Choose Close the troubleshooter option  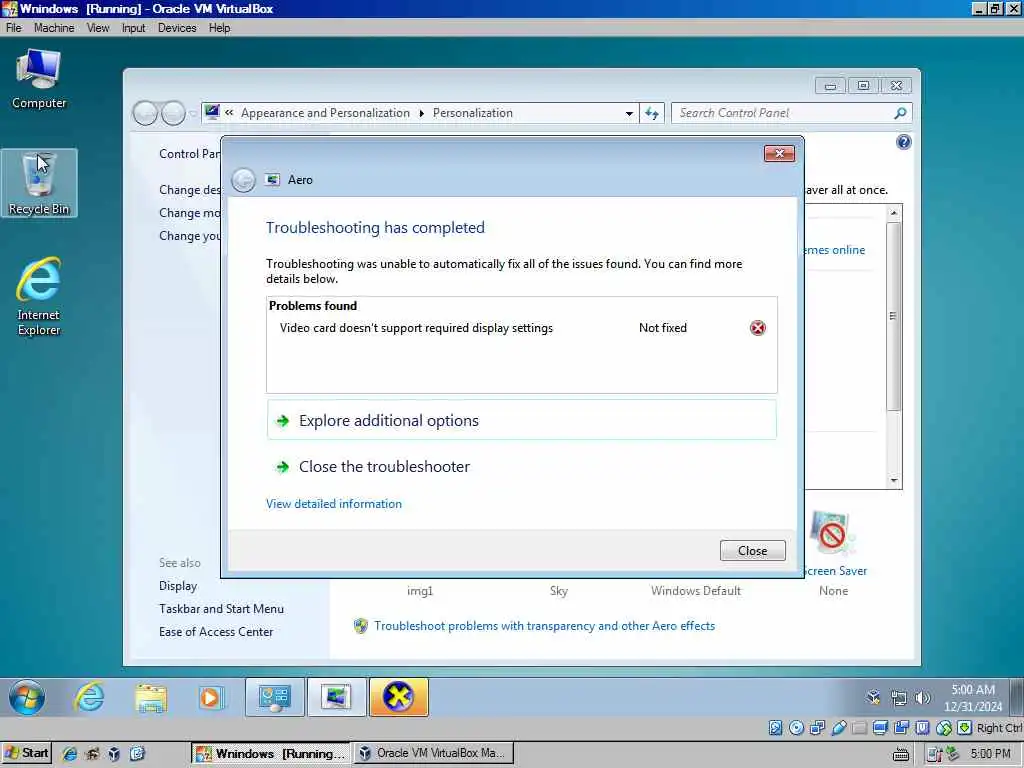(x=522, y=466)
